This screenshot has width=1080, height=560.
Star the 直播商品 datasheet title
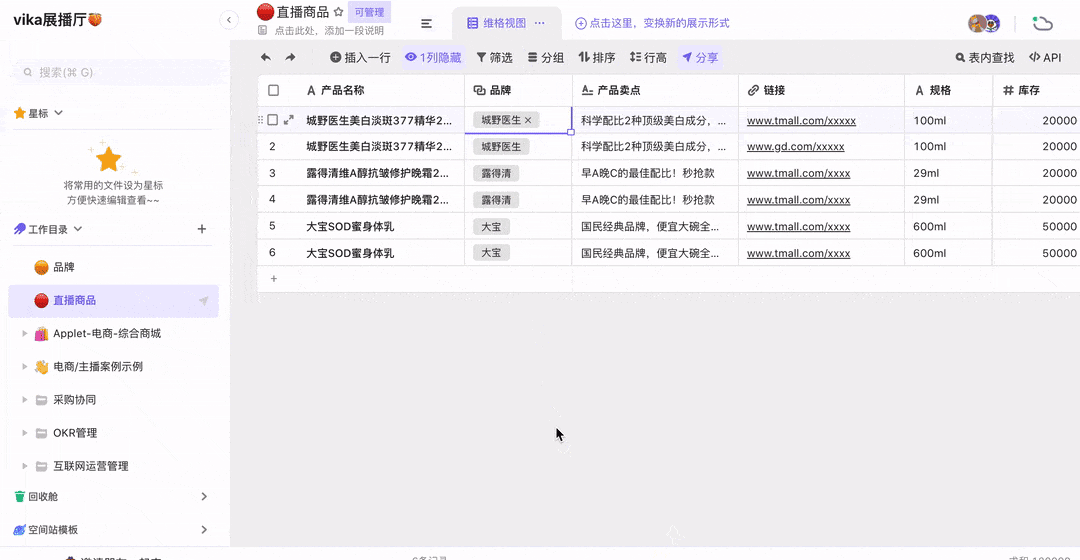339,12
